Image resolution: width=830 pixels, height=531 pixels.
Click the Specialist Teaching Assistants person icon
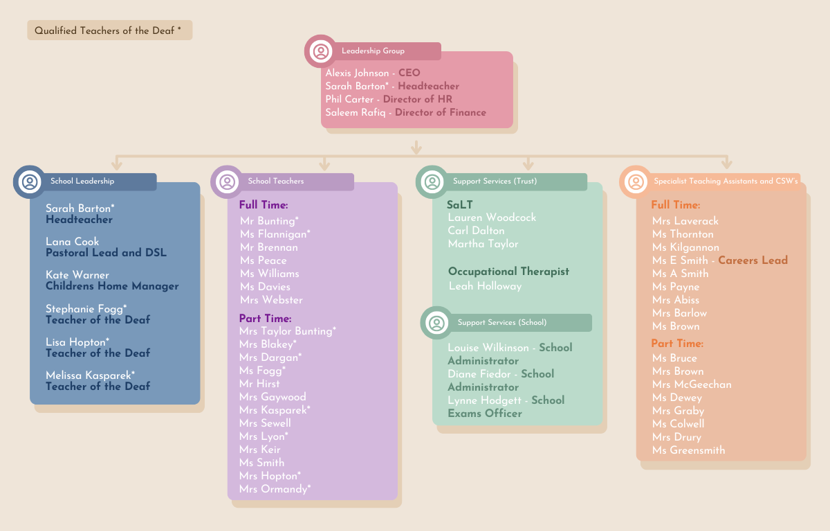[x=635, y=182]
